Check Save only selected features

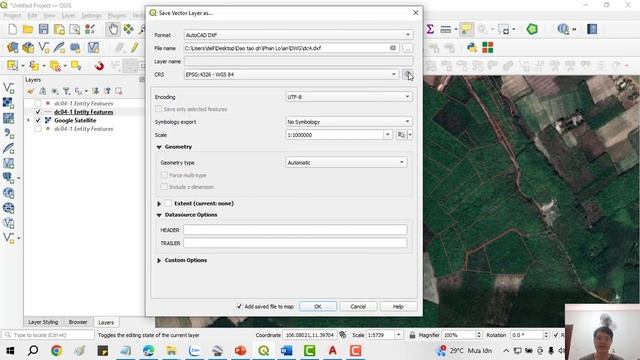pos(158,109)
